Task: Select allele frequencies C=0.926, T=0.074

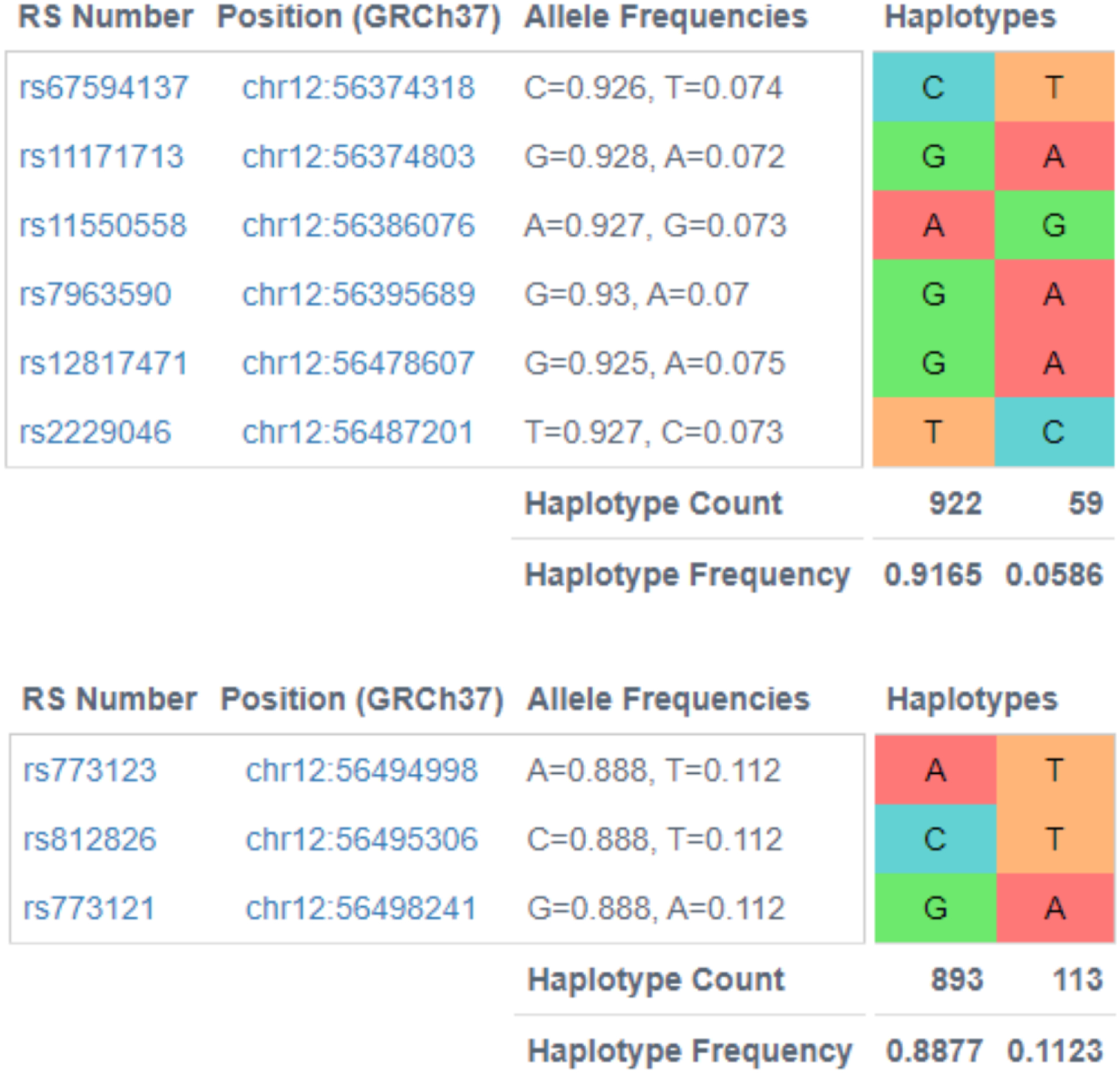Action: pos(653,88)
